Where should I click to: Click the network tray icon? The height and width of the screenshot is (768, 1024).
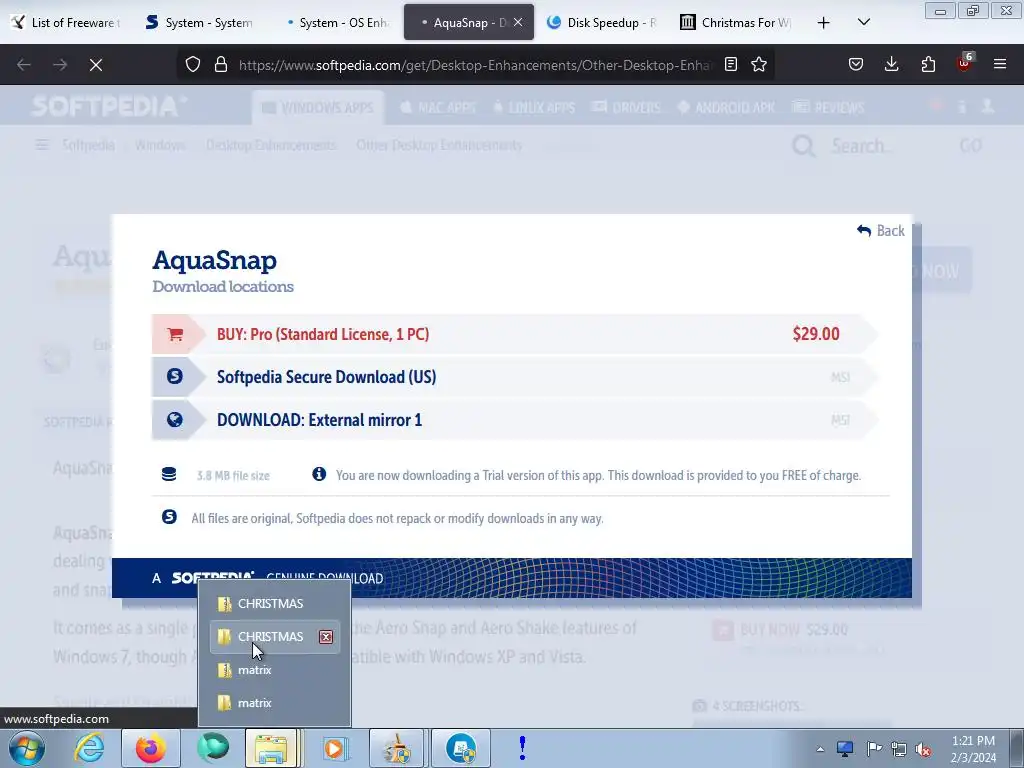899,749
